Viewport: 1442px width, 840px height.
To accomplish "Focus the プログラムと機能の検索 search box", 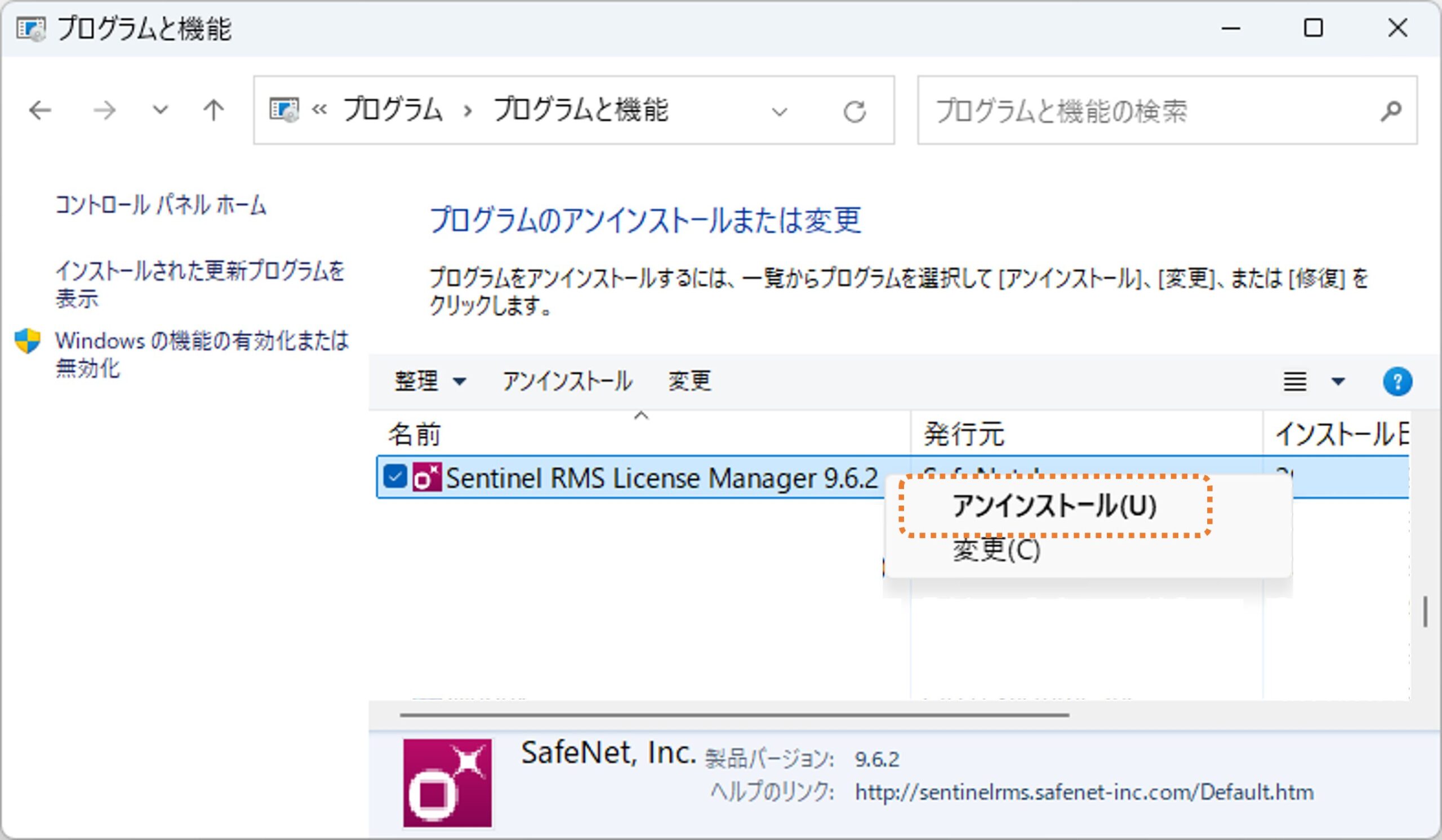I will point(1167,110).
